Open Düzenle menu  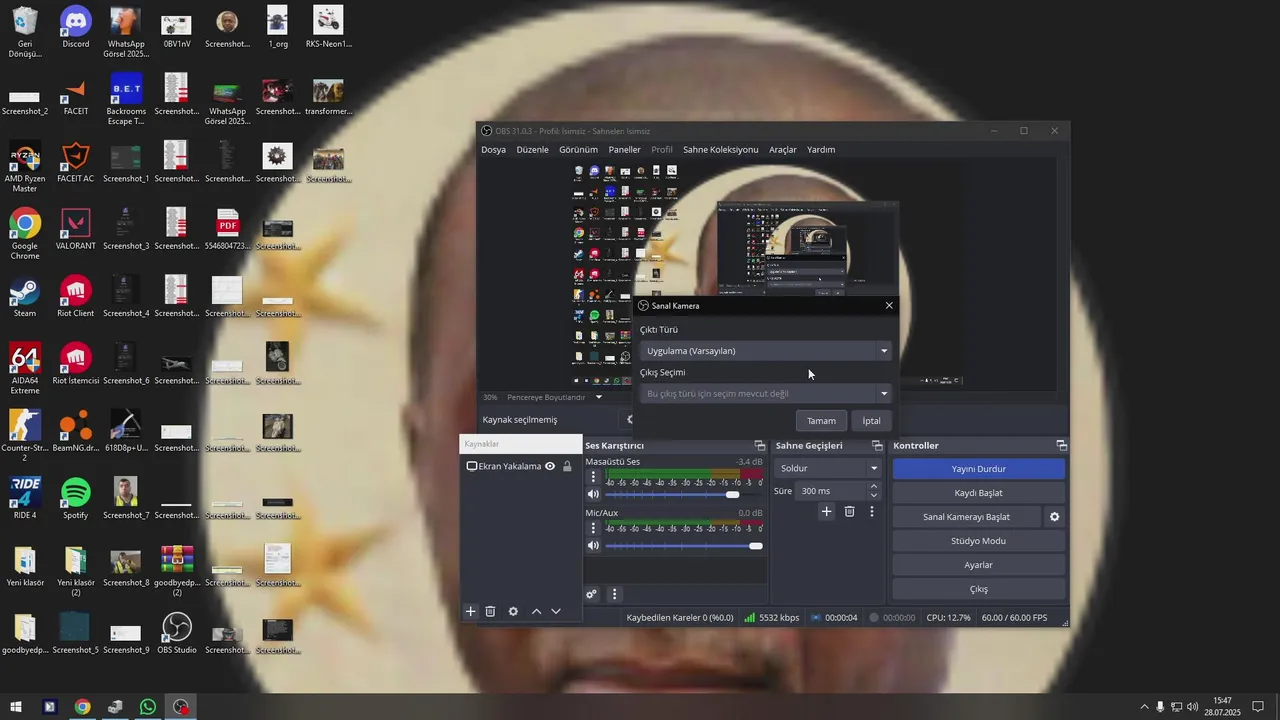pyautogui.click(x=532, y=149)
